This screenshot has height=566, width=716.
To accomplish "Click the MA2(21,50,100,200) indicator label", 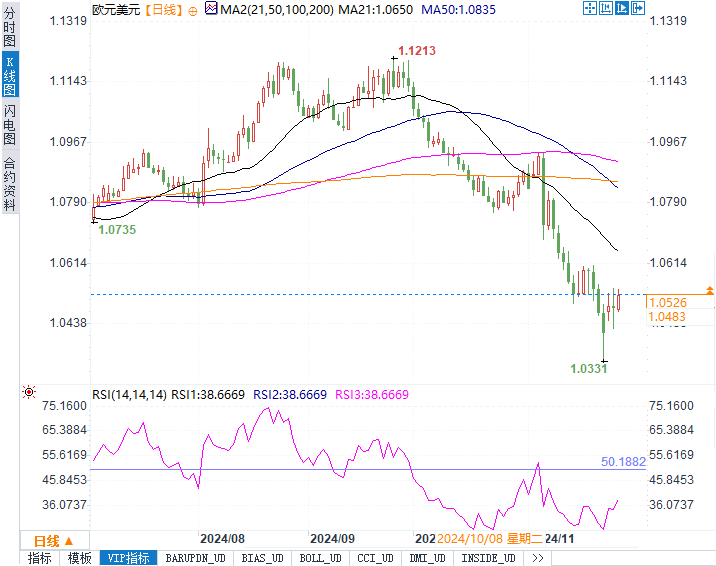I will (x=277, y=9).
